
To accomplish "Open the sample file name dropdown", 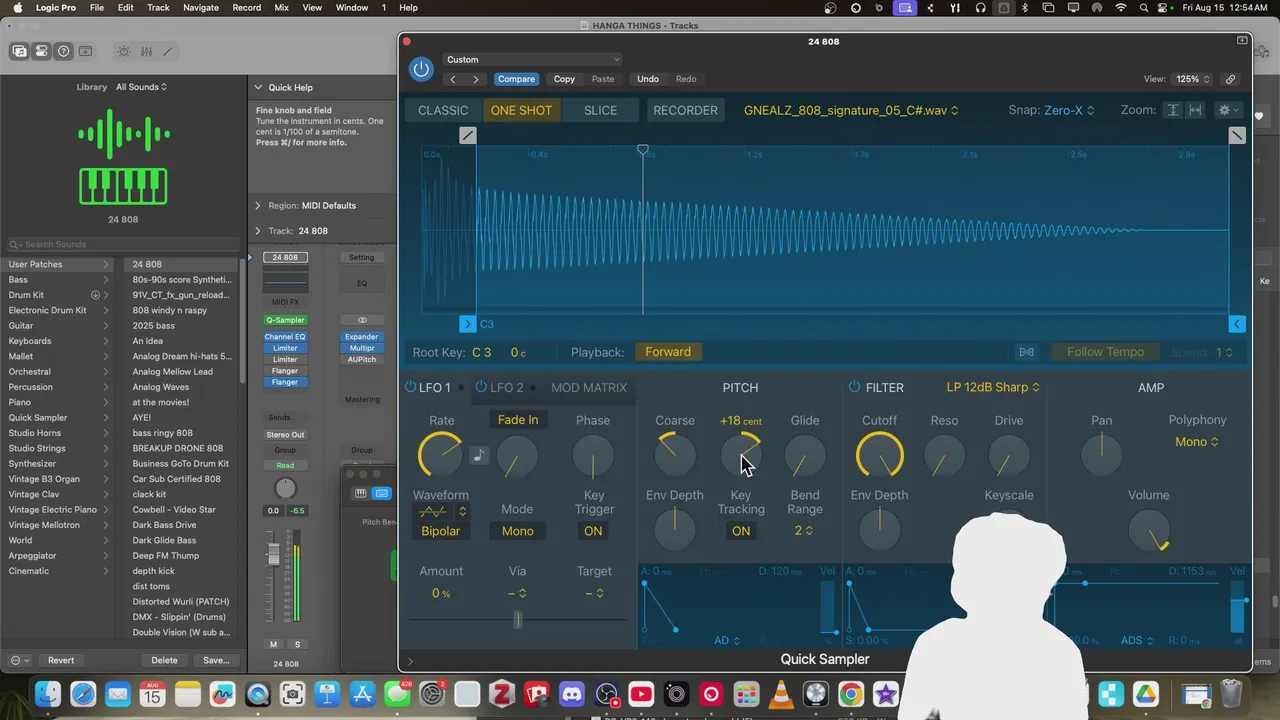I will tap(851, 110).
